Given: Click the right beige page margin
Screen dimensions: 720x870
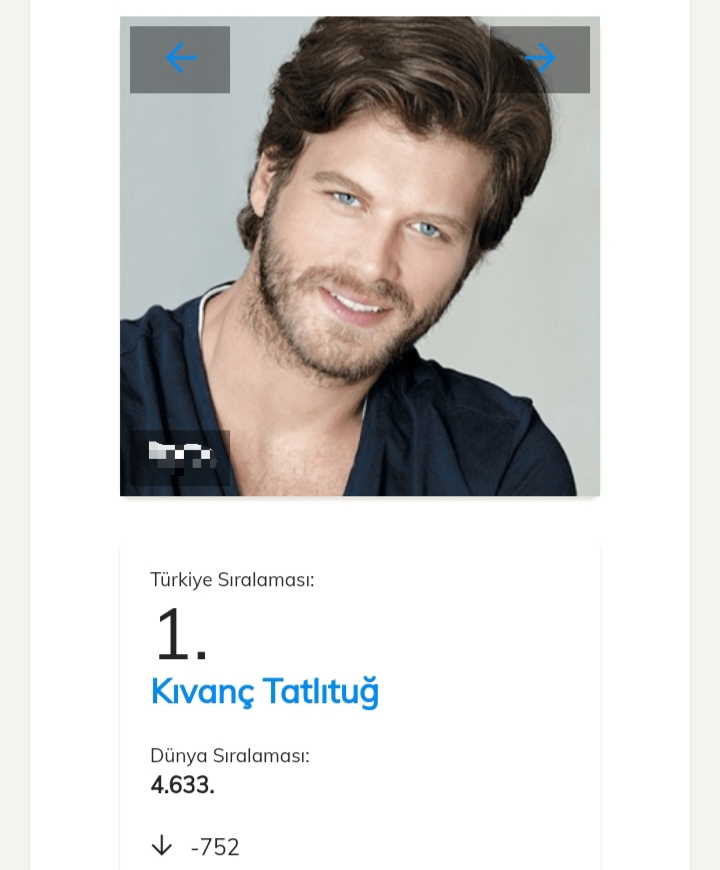Looking at the screenshot, I should coord(705,400).
